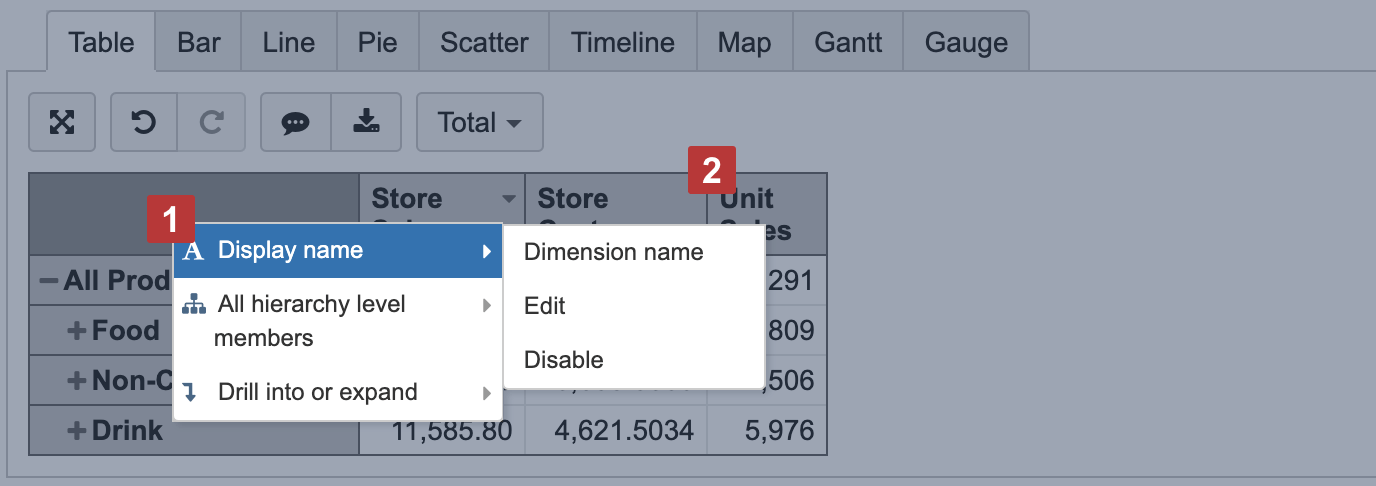This screenshot has height=486, width=1376.
Task: Choose Dimension name from the submenu
Action: pyautogui.click(x=613, y=252)
